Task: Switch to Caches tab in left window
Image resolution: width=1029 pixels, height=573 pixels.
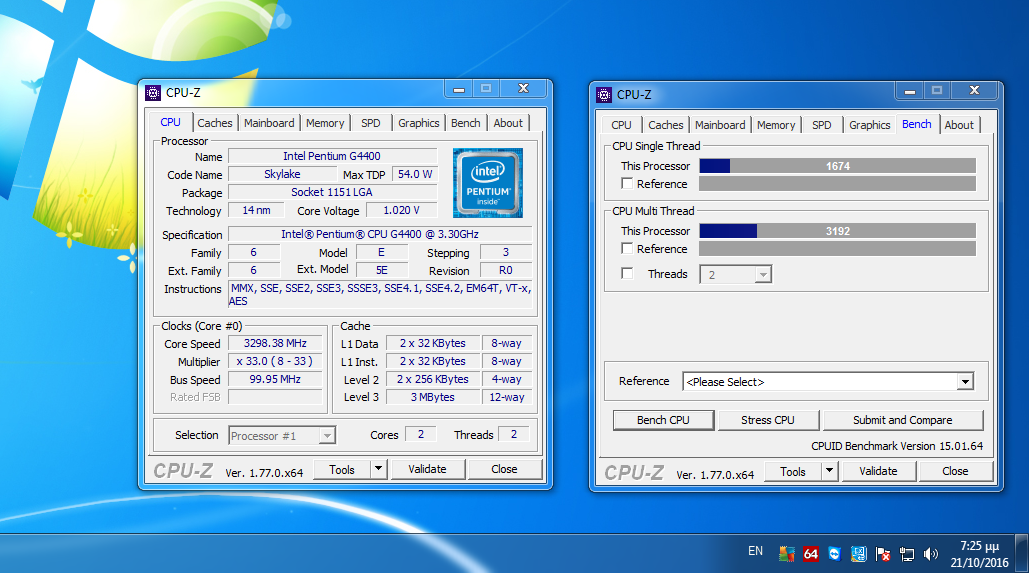Action: [215, 123]
